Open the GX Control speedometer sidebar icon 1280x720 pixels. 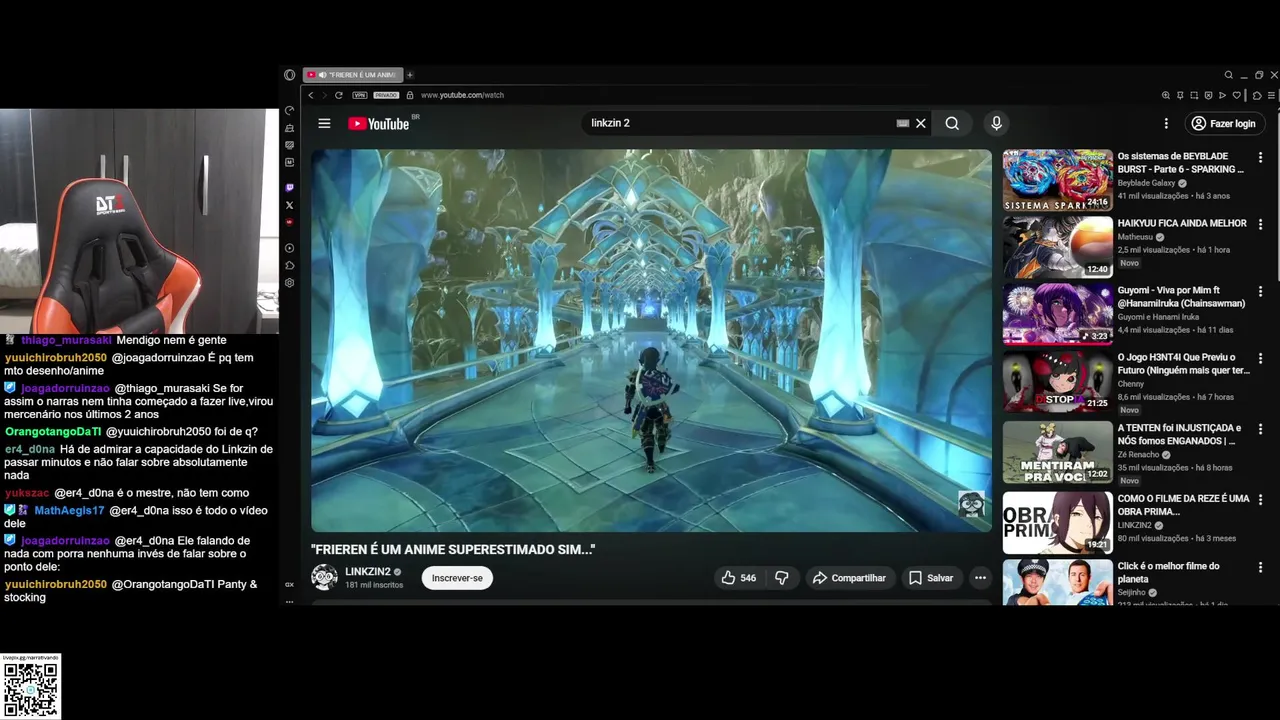pos(289,110)
